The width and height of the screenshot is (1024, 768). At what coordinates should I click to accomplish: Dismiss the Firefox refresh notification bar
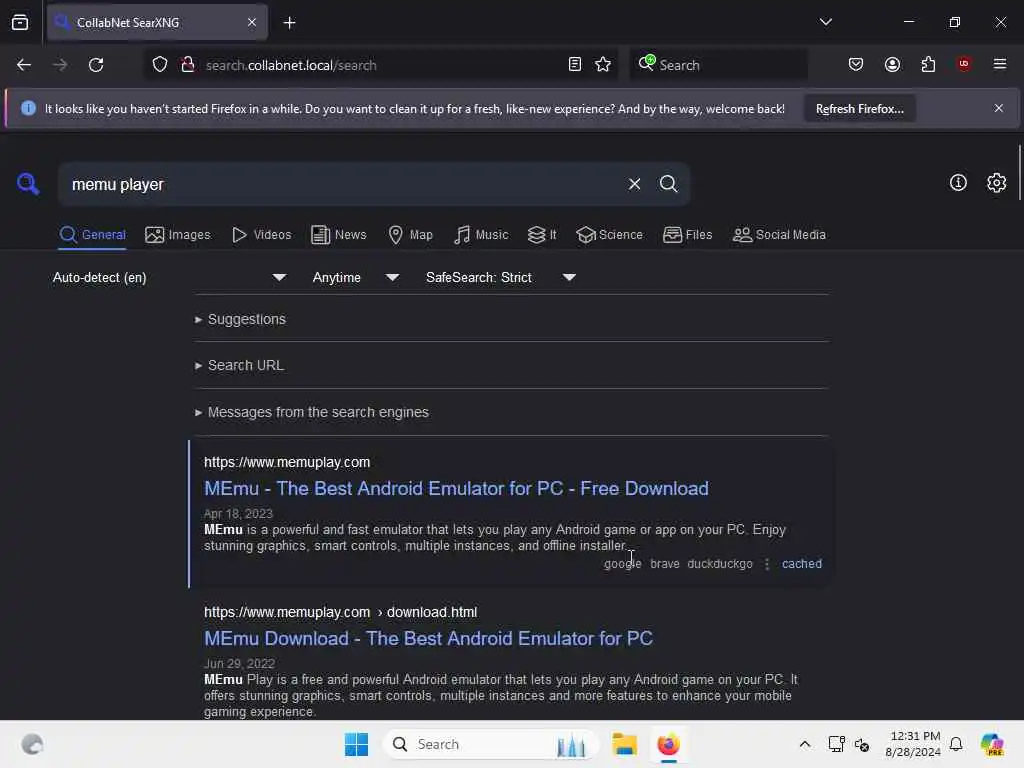pos(999,108)
